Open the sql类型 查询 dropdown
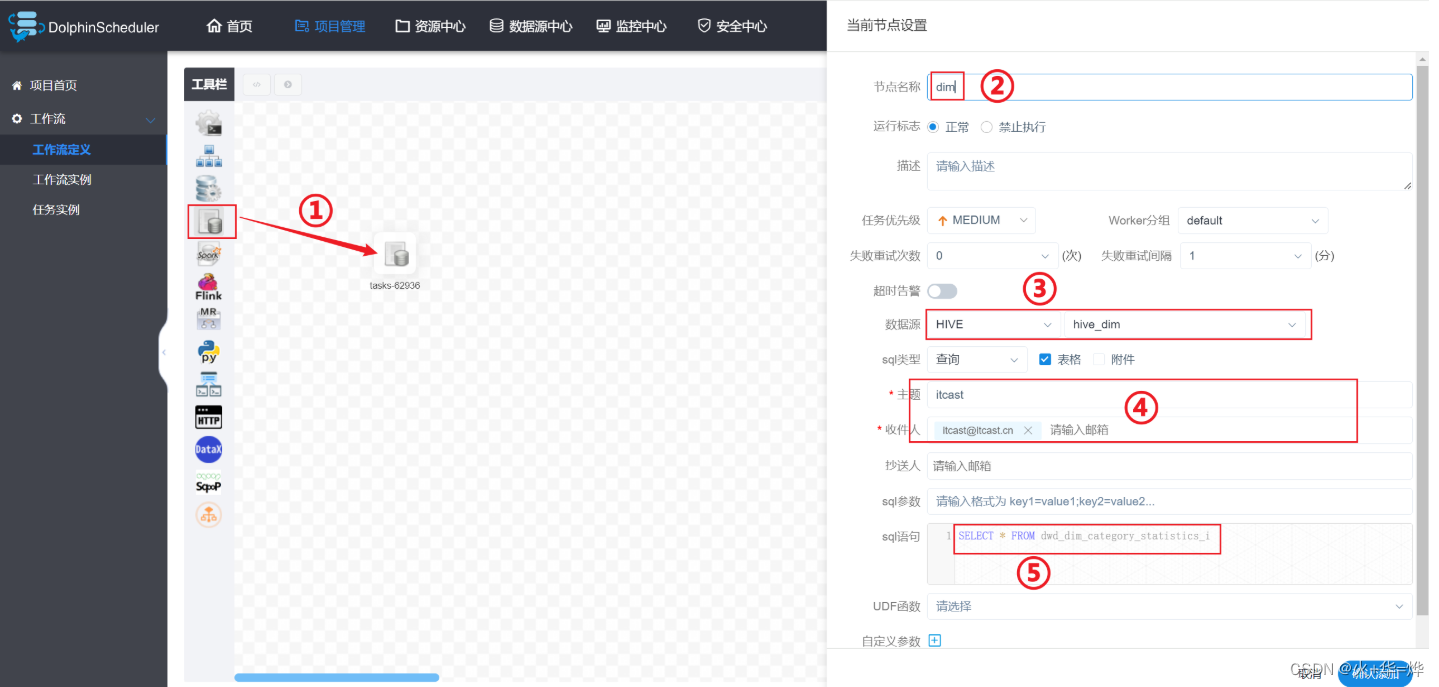 [977, 359]
